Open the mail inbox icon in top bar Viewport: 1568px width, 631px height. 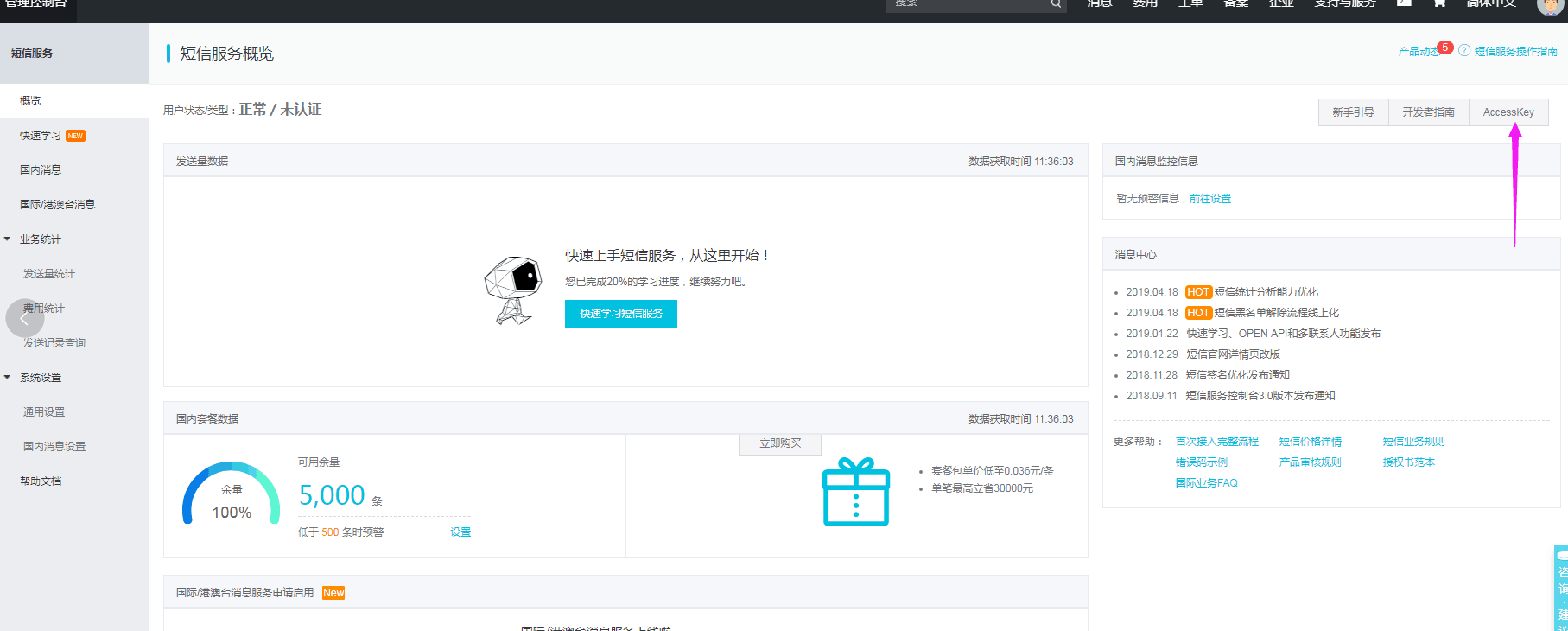[1404, 3]
